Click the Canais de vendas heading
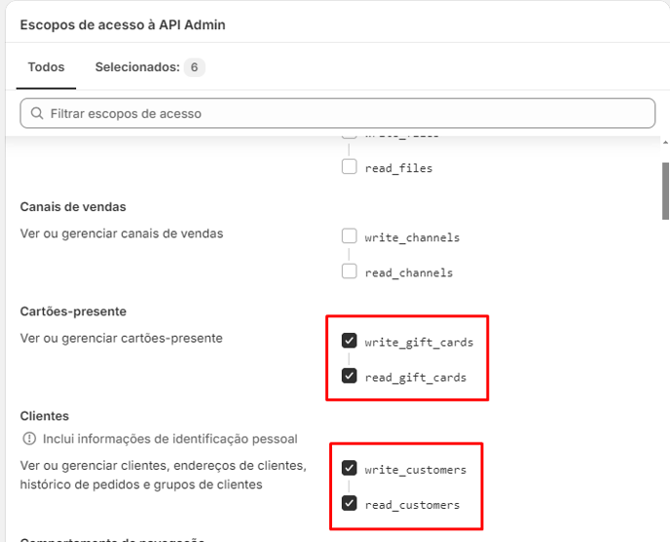 [73, 207]
